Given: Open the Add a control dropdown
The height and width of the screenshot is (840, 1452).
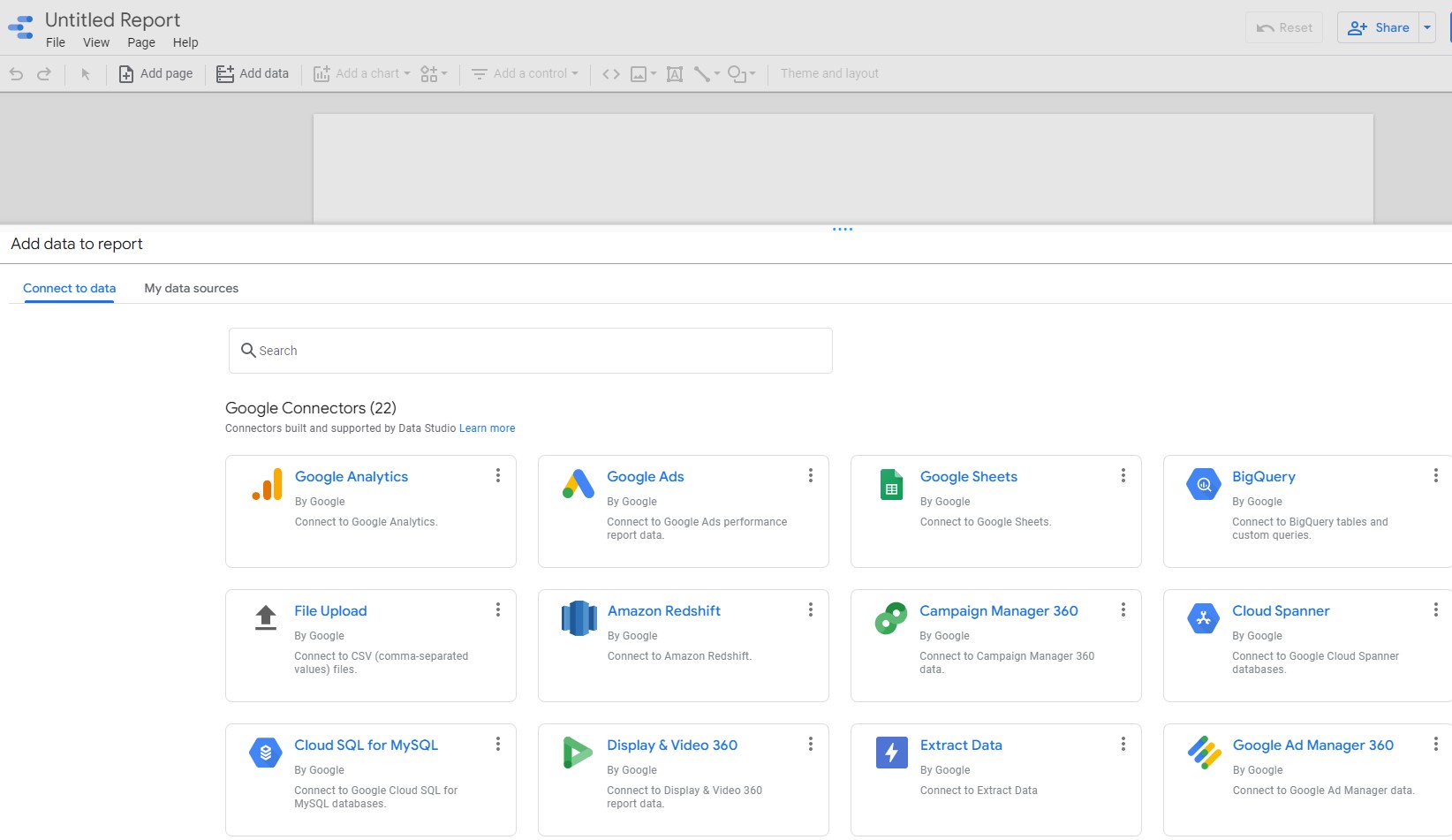Looking at the screenshot, I should 525,74.
